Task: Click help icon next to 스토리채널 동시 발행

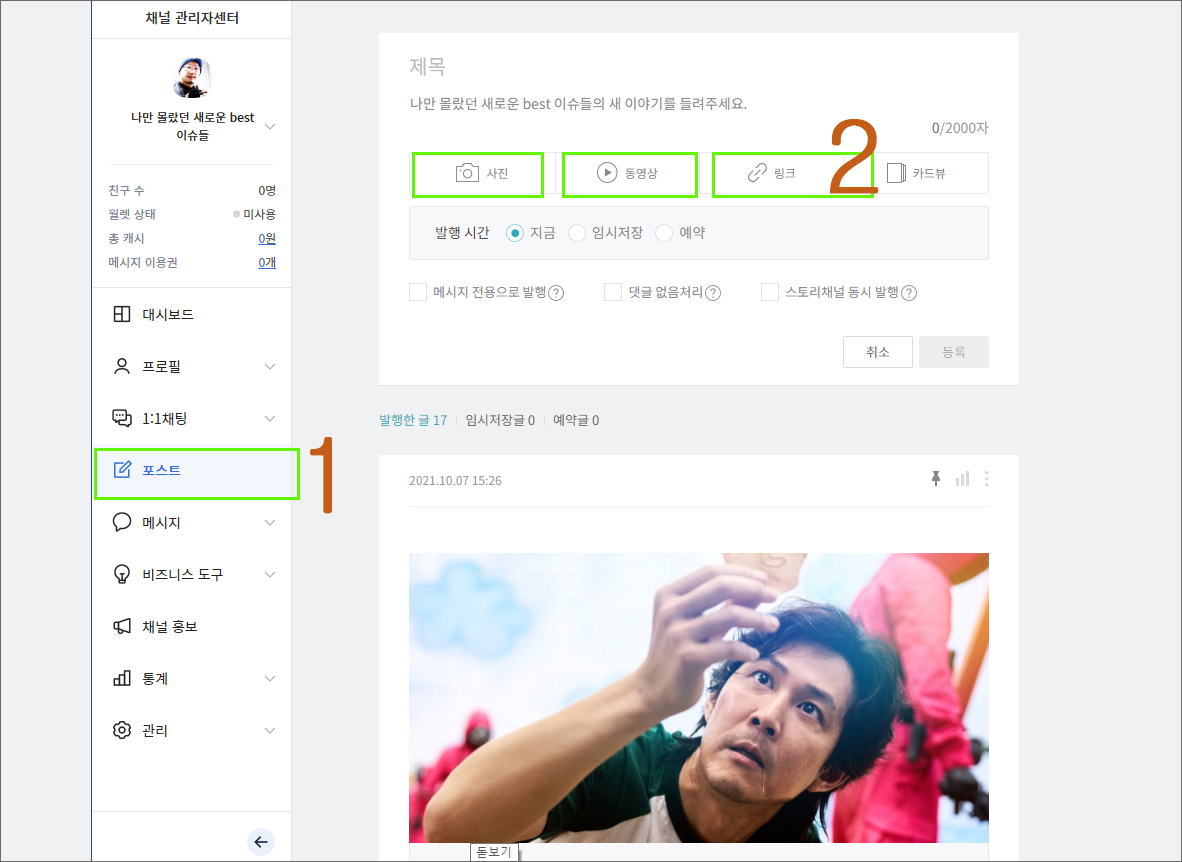Action: coord(909,293)
